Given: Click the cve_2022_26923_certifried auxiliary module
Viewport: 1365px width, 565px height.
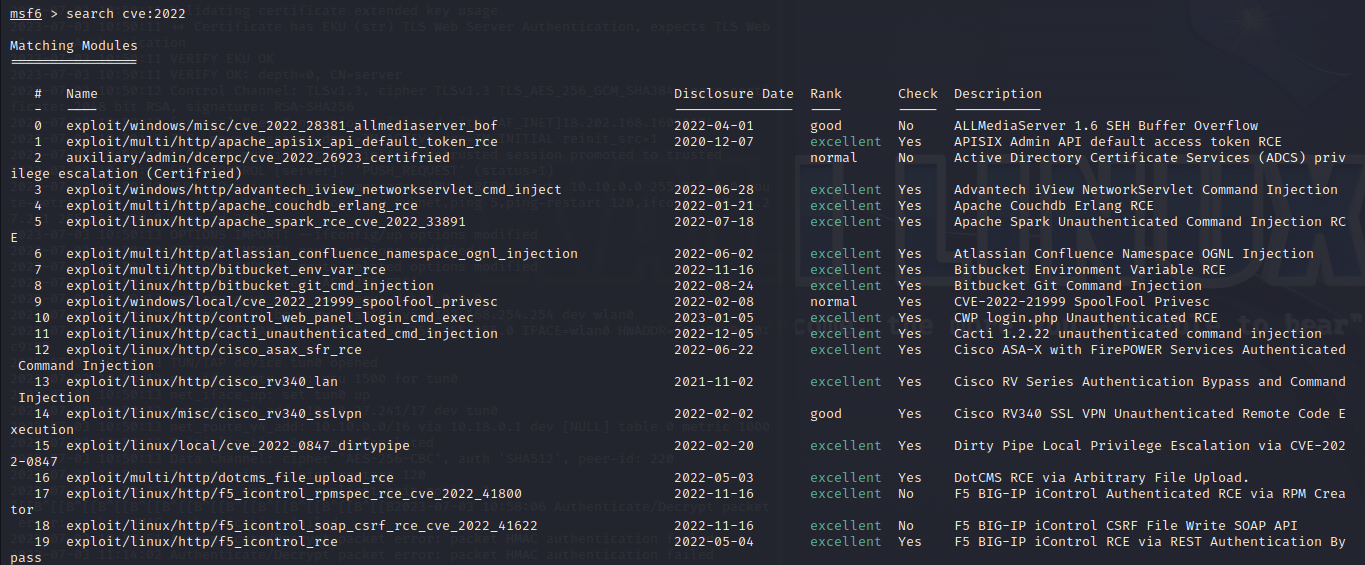Looking at the screenshot, I should (x=258, y=158).
